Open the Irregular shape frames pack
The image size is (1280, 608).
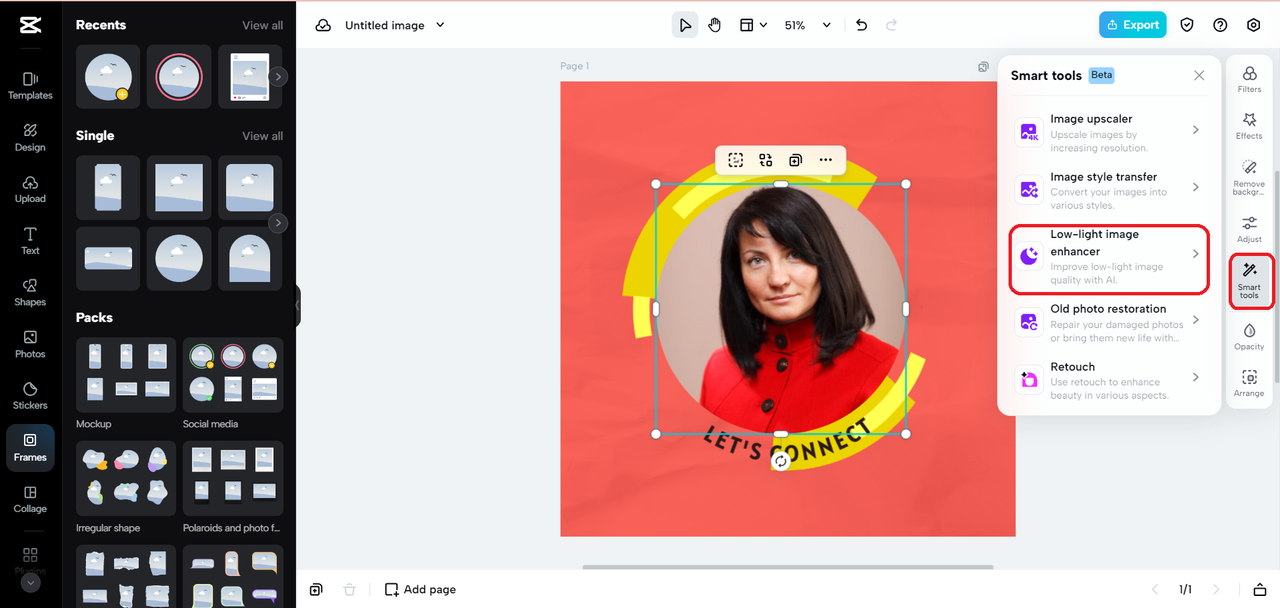(126, 480)
